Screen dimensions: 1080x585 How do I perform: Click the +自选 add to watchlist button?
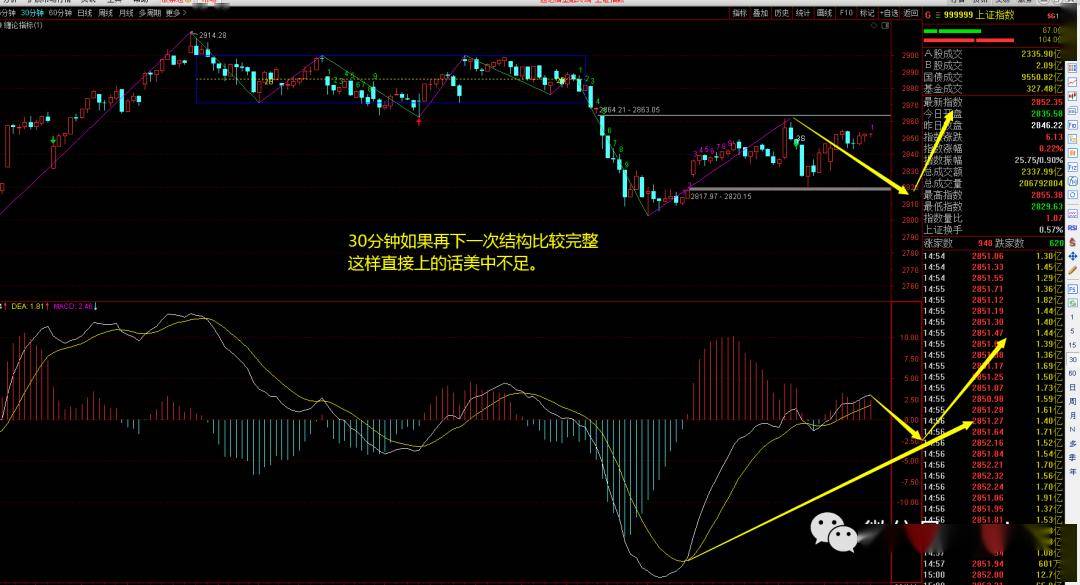pos(889,13)
